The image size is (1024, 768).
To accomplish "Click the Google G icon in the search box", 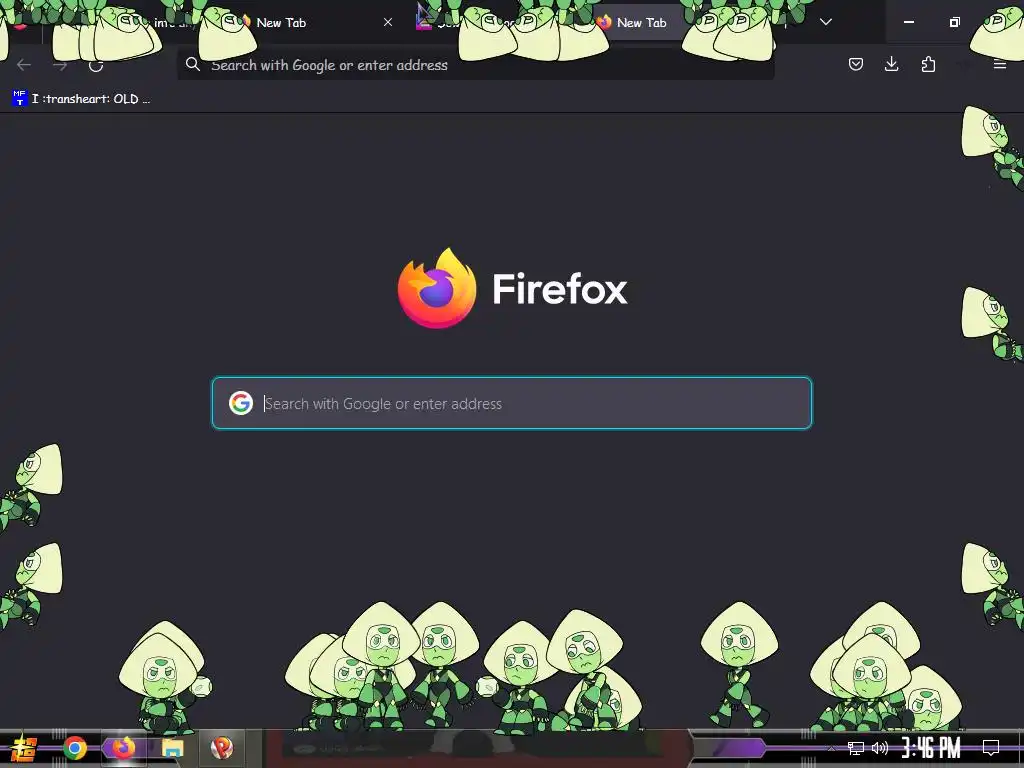I will tap(241, 403).
